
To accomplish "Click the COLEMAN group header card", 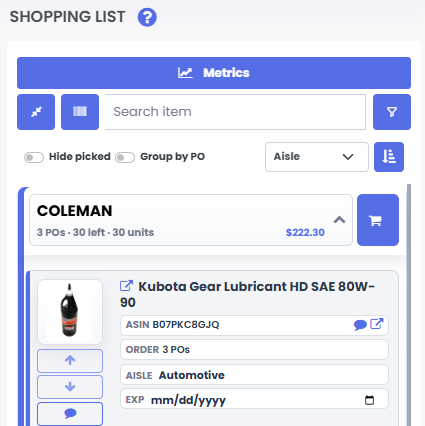I will [191, 220].
